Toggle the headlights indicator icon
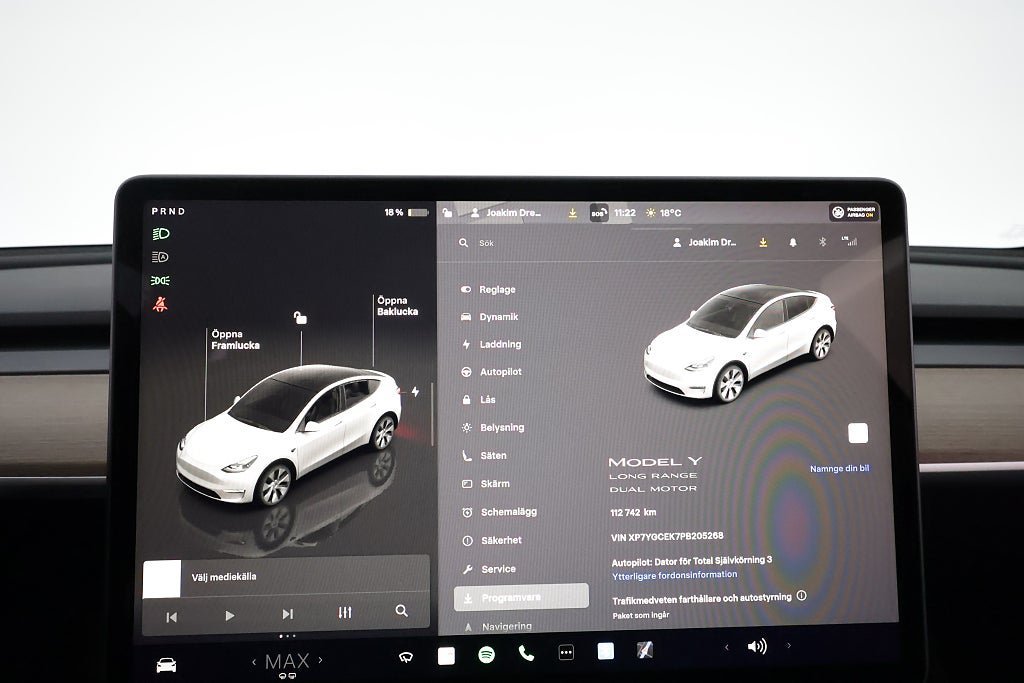Screen dimensions: 1024x683 (x=161, y=234)
